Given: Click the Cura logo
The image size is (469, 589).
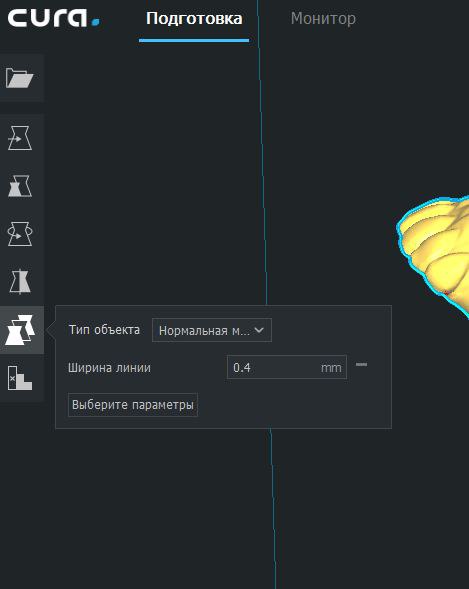Looking at the screenshot, I should pyautogui.click(x=54, y=18).
